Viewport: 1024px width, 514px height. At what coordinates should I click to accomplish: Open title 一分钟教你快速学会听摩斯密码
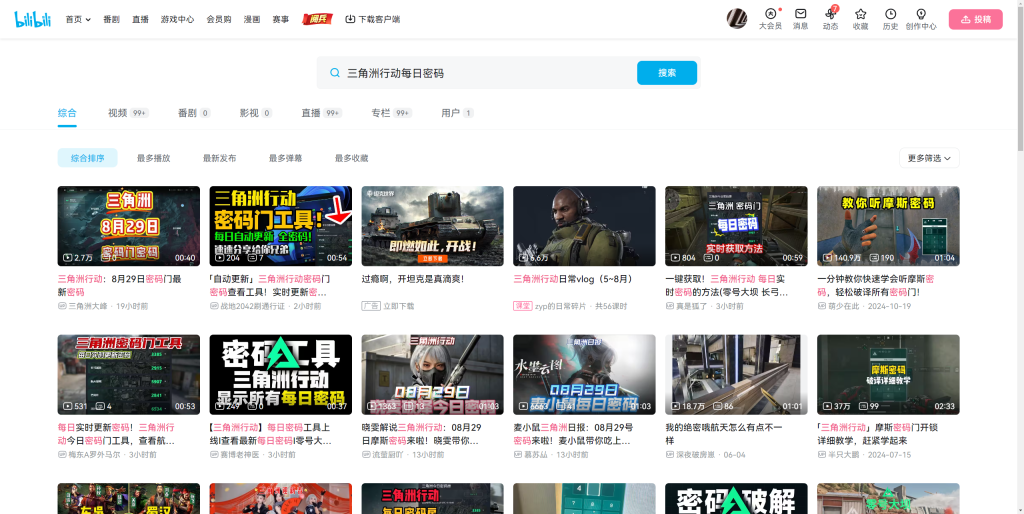[875, 285]
